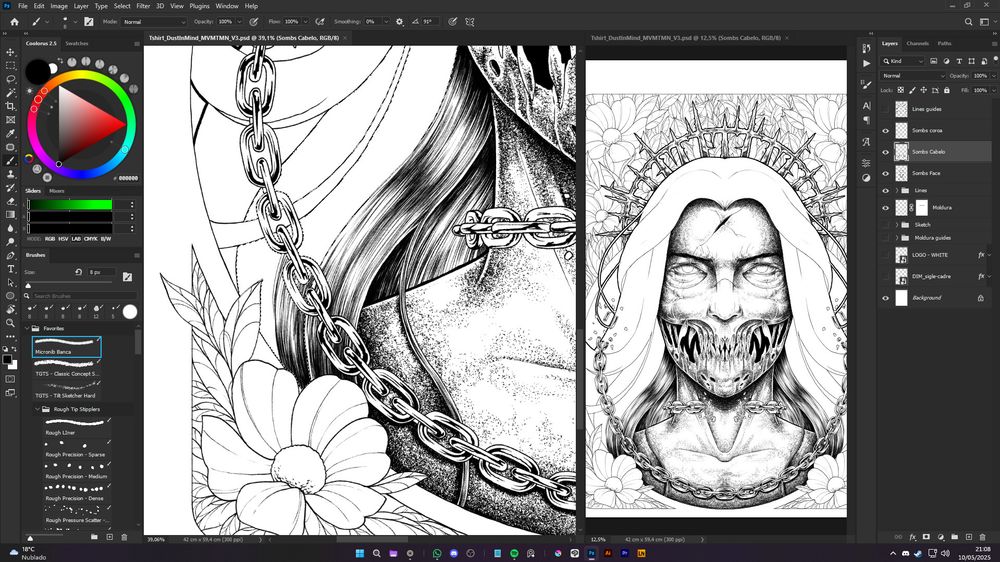1000x562 pixels.
Task: Hide the Lines group
Action: [x=885, y=191]
